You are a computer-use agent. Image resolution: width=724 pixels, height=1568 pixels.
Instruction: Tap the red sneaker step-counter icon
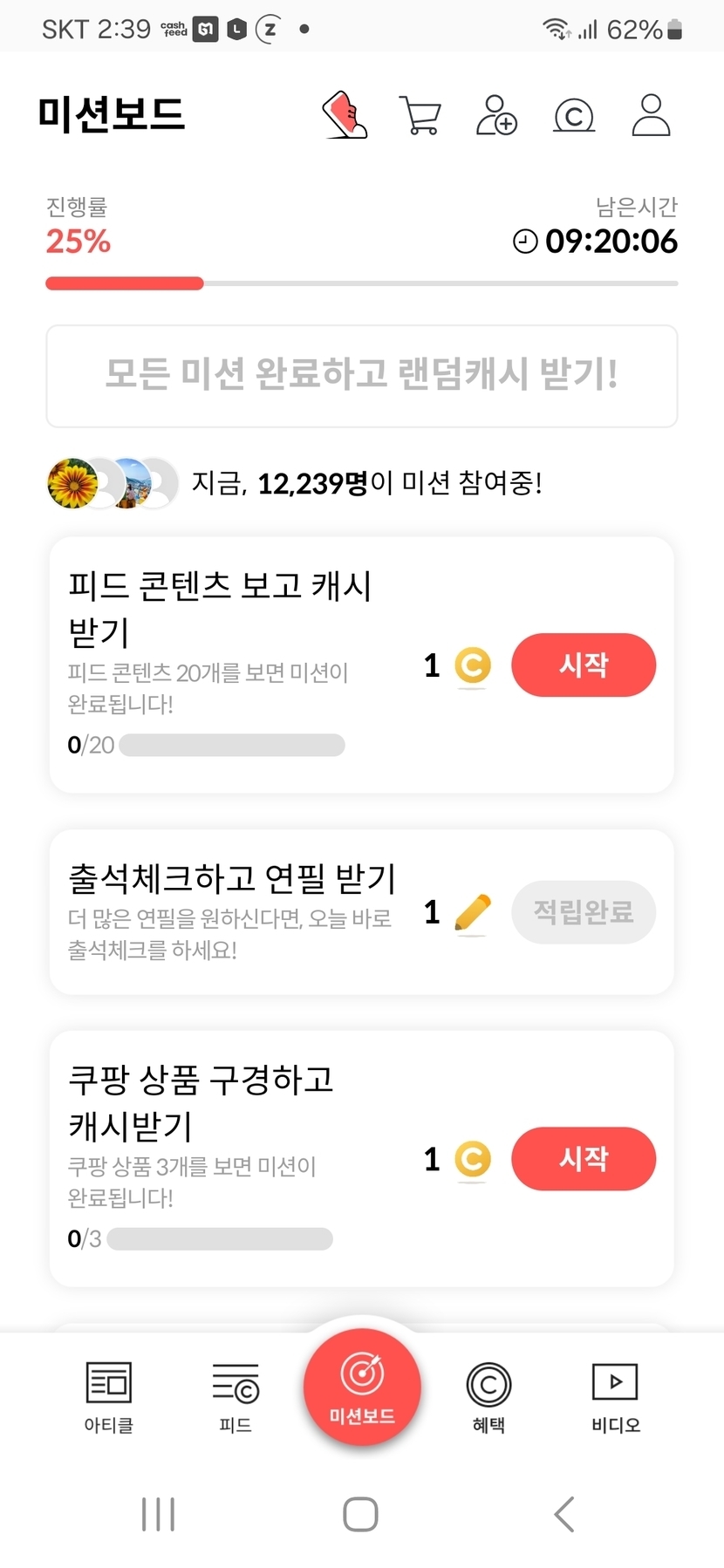[x=345, y=115]
